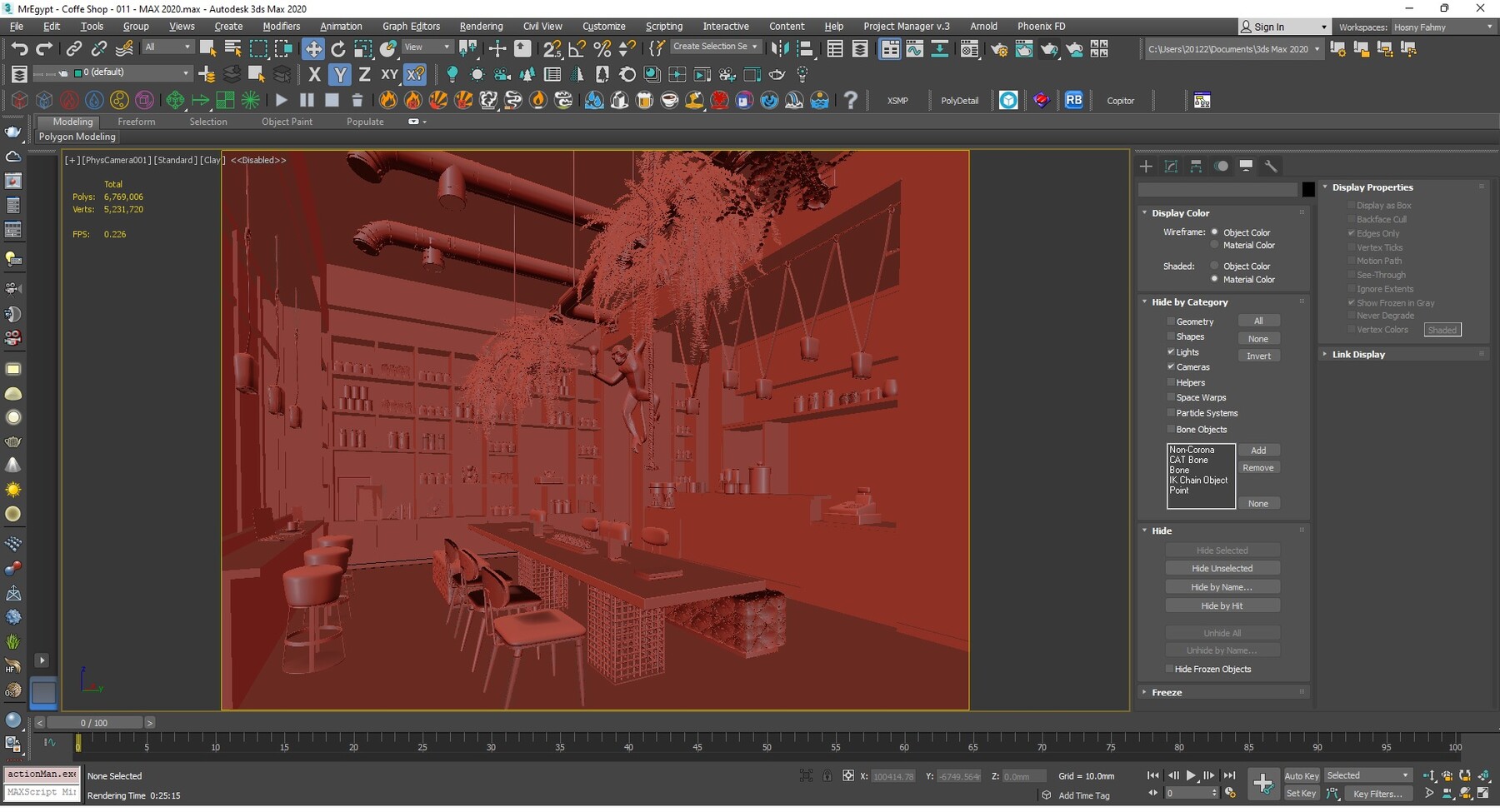This screenshot has height=812, width=1500.
Task: Restrict transform to the X axis
Action: 314,75
